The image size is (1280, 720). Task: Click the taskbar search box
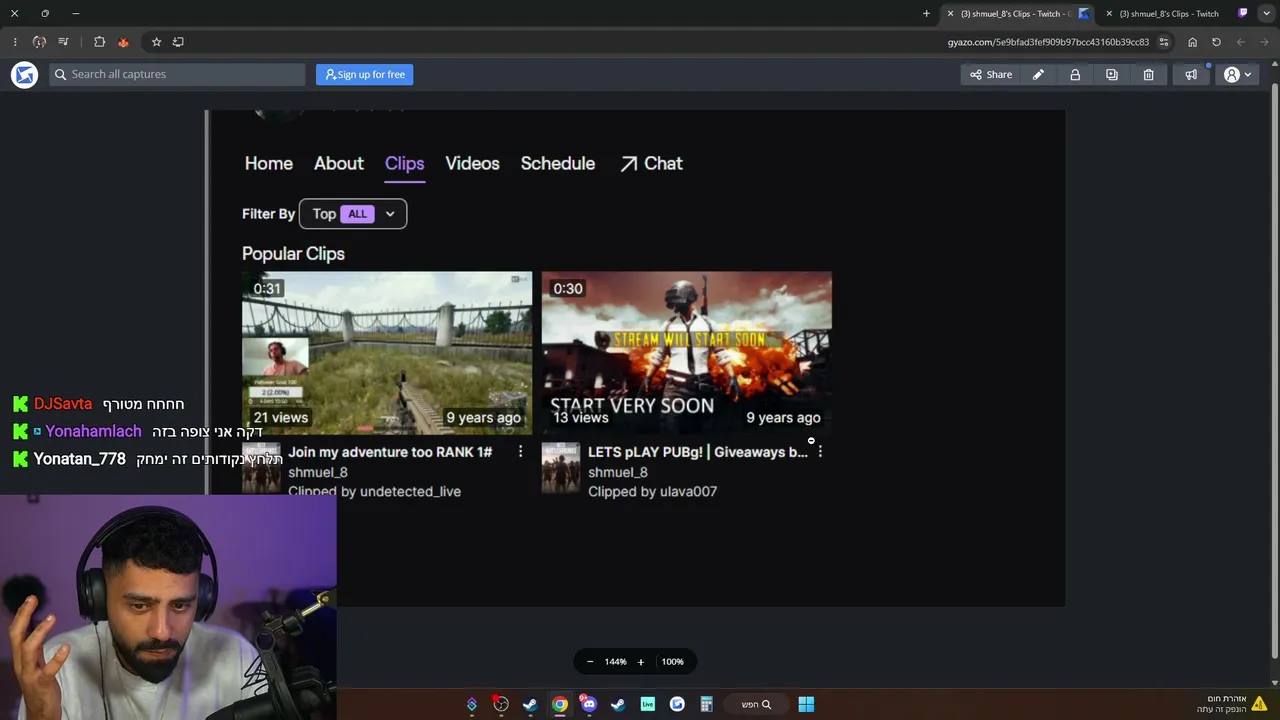[756, 705]
